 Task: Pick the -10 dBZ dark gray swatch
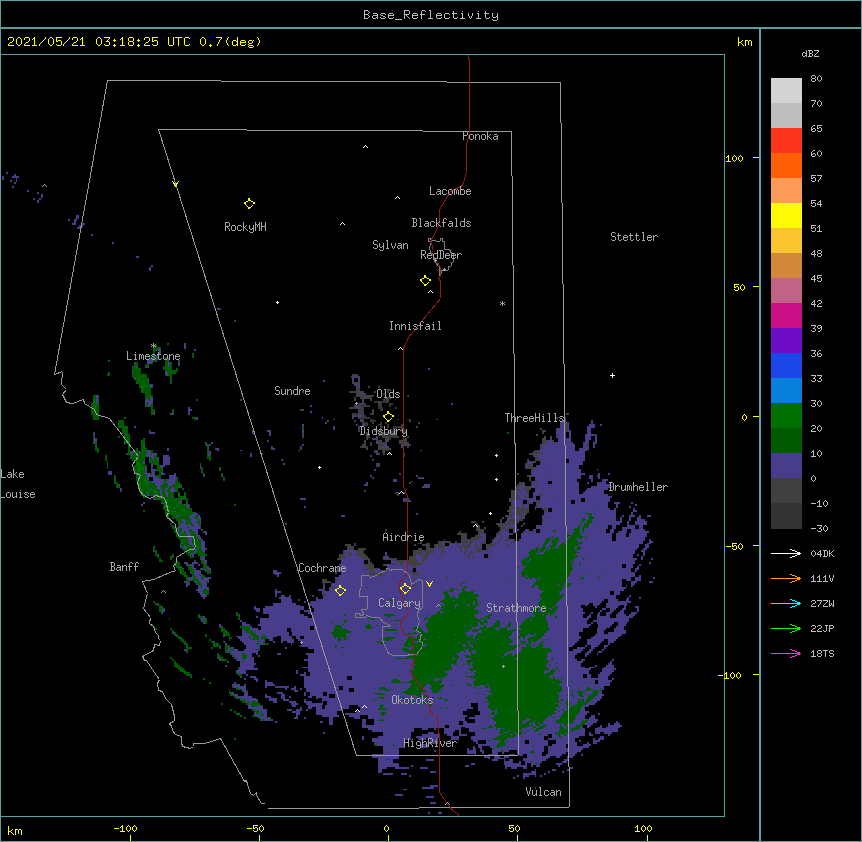[786, 516]
